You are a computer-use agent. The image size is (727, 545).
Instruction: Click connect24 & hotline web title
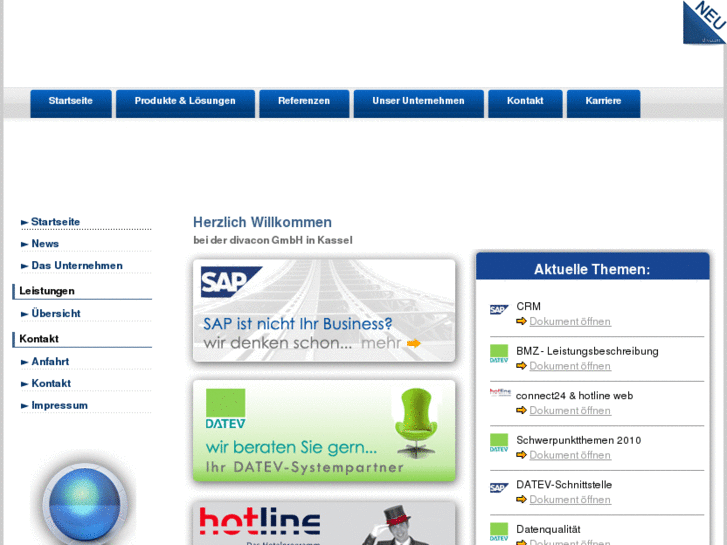[574, 395]
